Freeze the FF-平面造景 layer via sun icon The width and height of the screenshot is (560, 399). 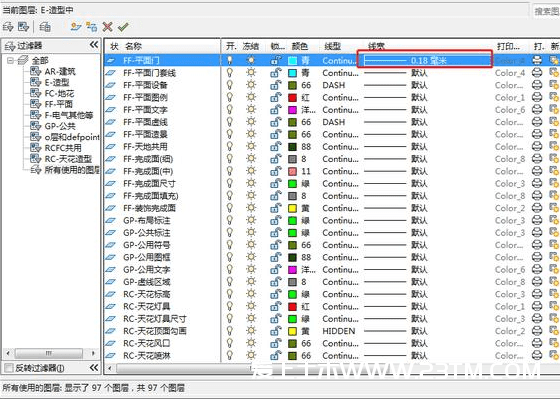[251, 134]
